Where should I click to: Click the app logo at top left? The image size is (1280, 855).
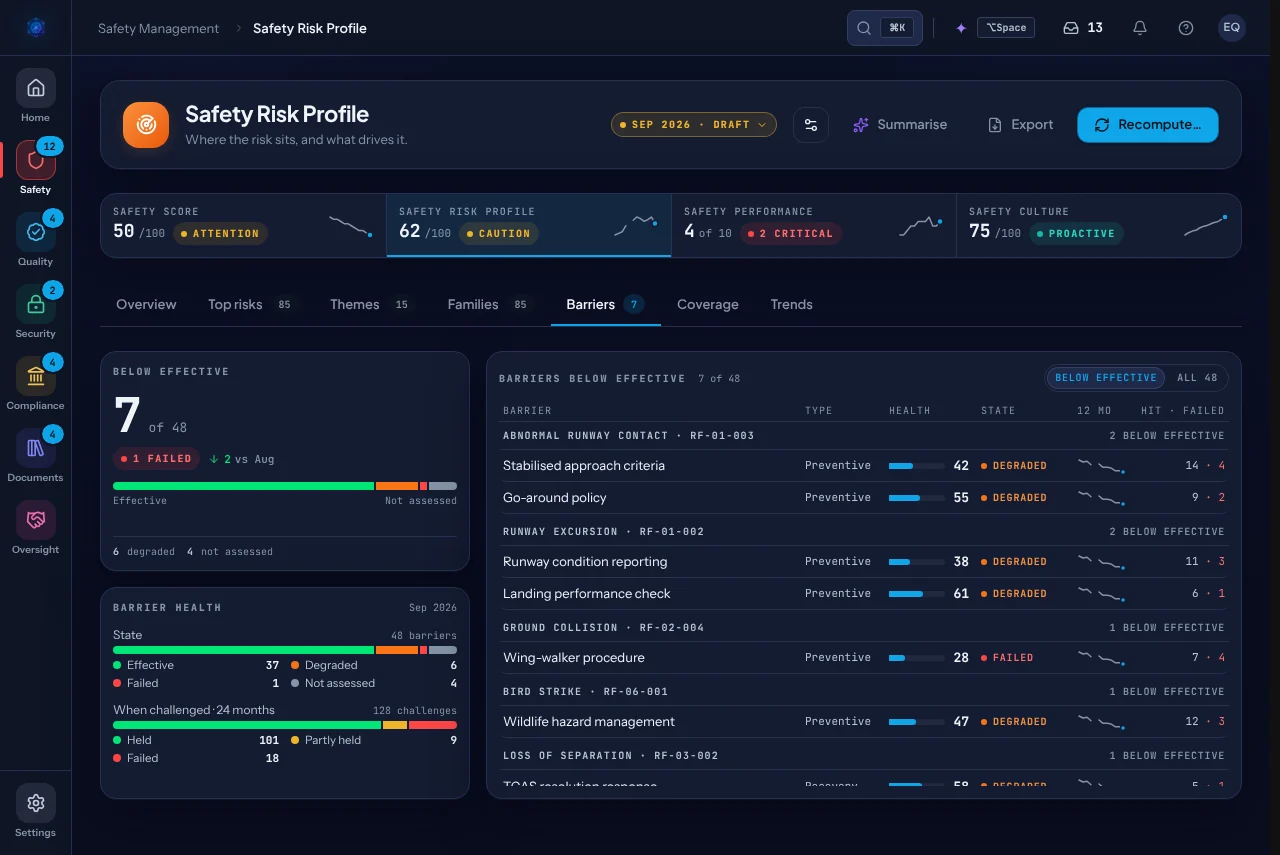(35, 28)
